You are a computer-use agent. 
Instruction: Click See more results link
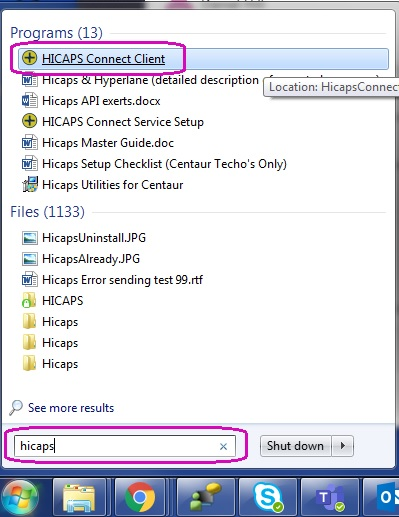(71, 408)
